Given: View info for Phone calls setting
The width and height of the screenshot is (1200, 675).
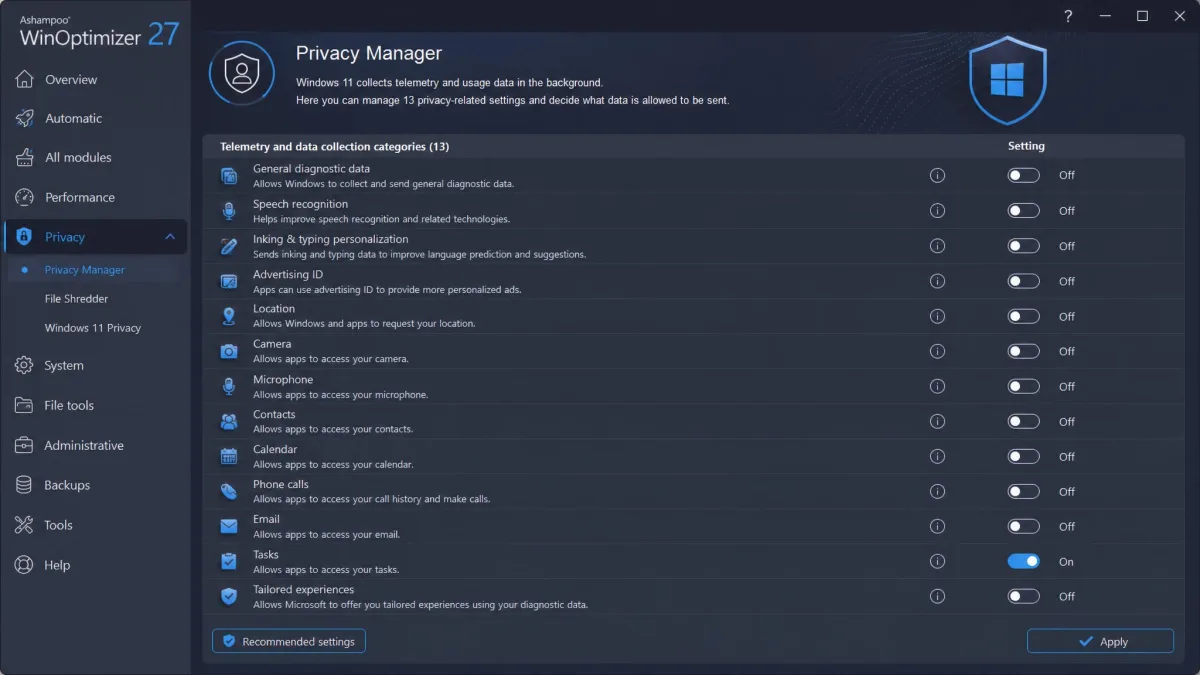Looking at the screenshot, I should (x=937, y=491).
